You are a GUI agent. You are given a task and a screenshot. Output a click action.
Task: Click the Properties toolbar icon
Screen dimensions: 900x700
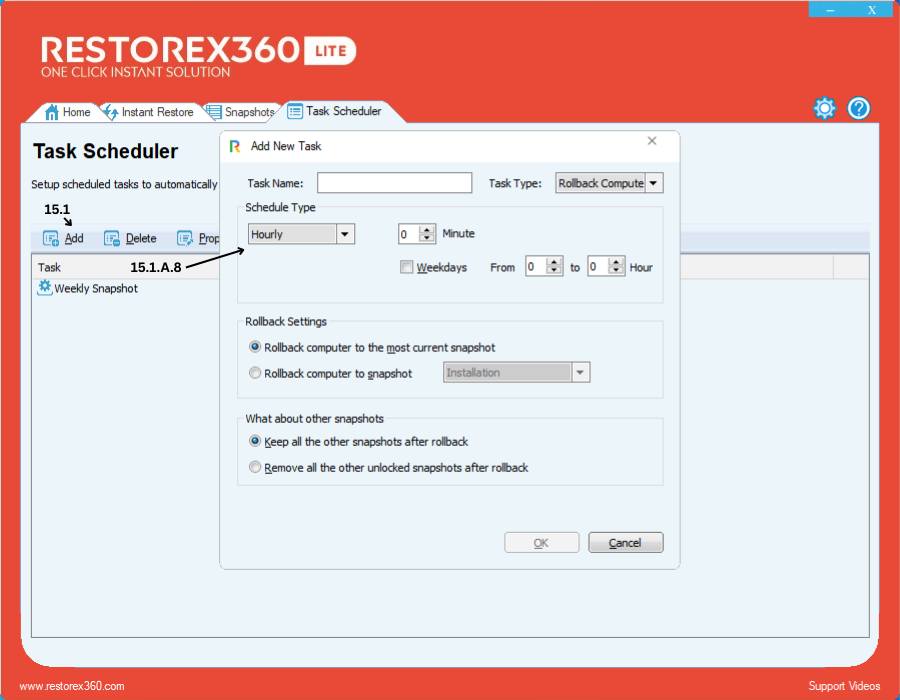(185, 239)
